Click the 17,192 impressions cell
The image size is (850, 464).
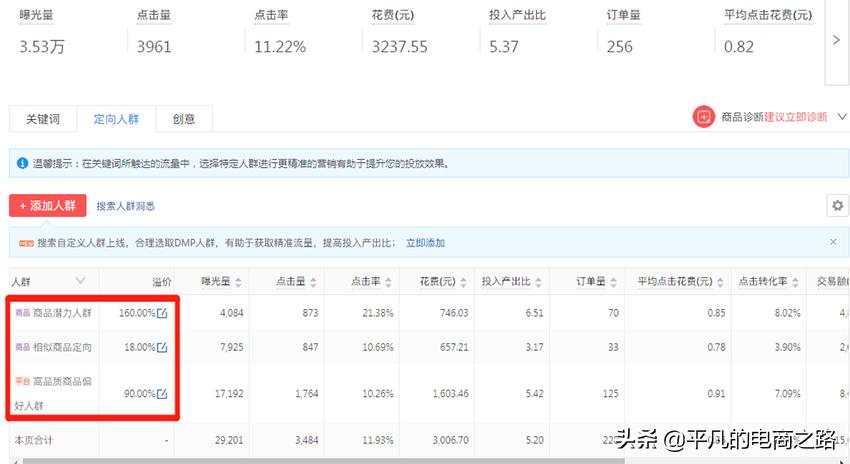click(x=229, y=394)
